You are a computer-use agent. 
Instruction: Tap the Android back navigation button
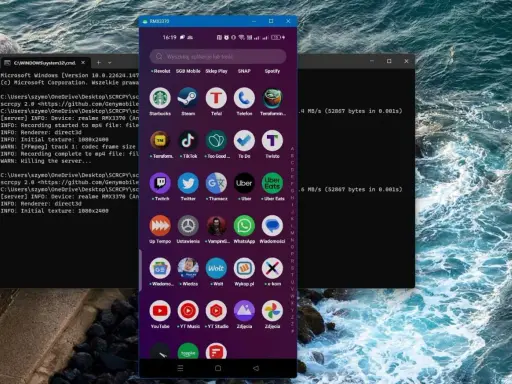click(x=256, y=368)
